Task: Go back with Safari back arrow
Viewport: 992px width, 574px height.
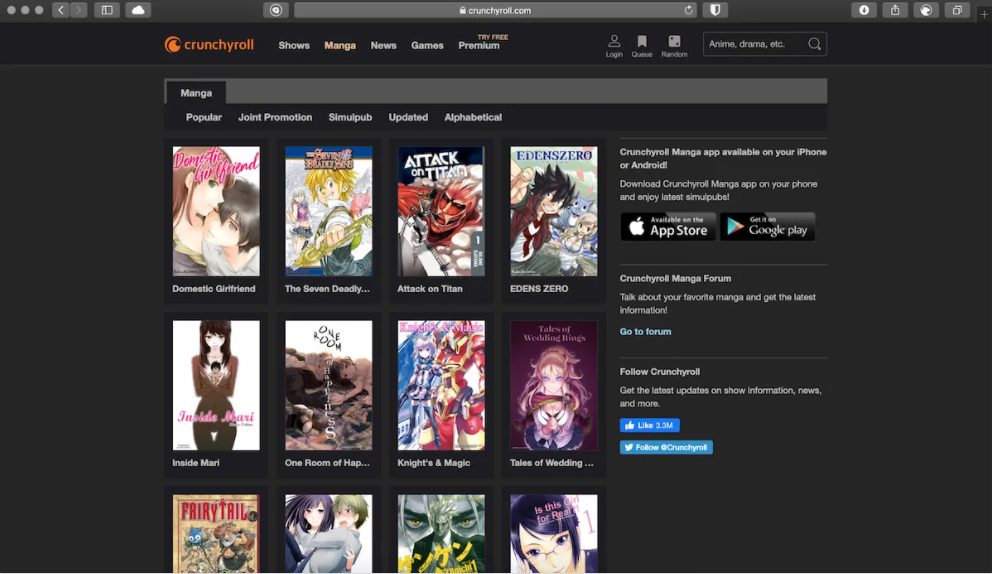Action: point(61,10)
